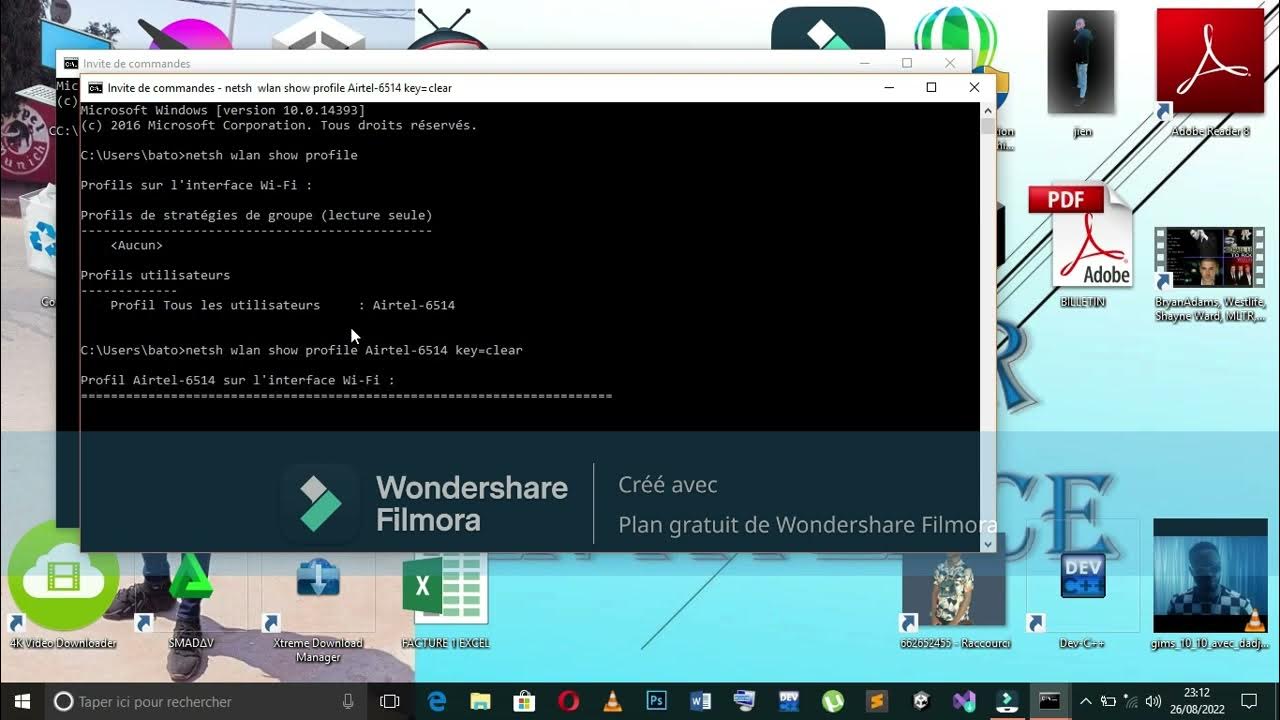Launch VLC media player from taskbar
1280x720 pixels.
(613, 701)
